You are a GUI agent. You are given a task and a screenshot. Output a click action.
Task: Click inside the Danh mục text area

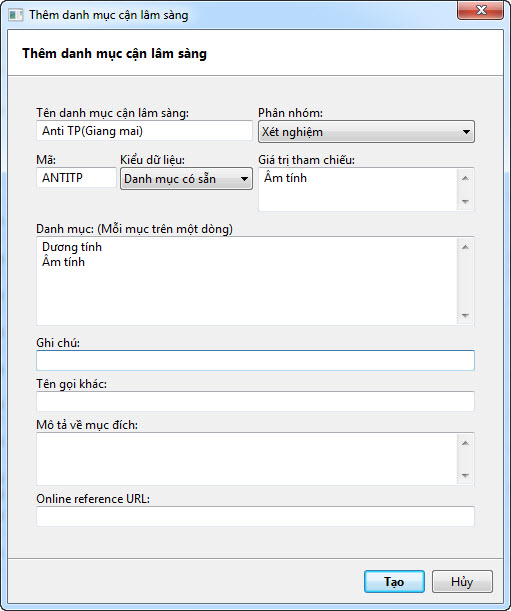click(x=247, y=281)
